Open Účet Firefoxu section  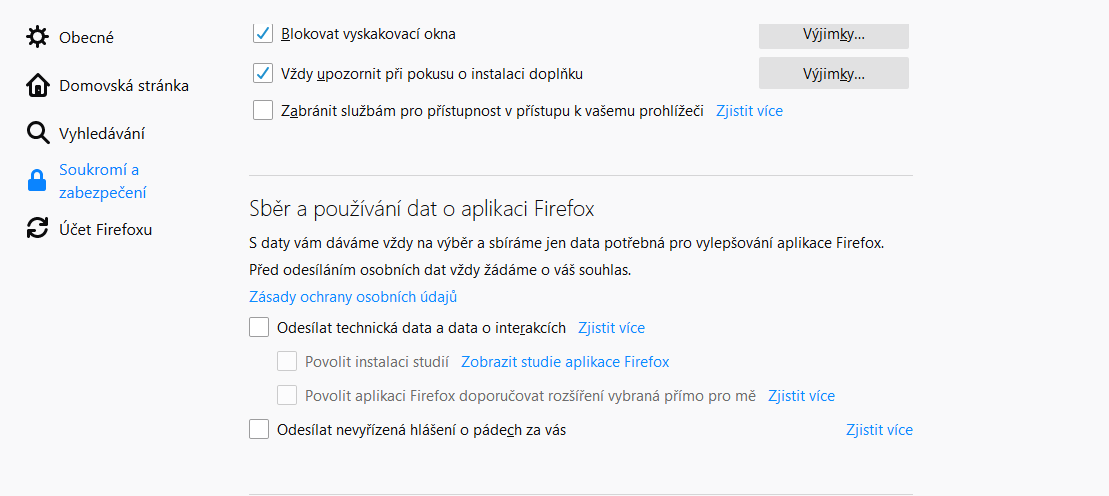105,229
